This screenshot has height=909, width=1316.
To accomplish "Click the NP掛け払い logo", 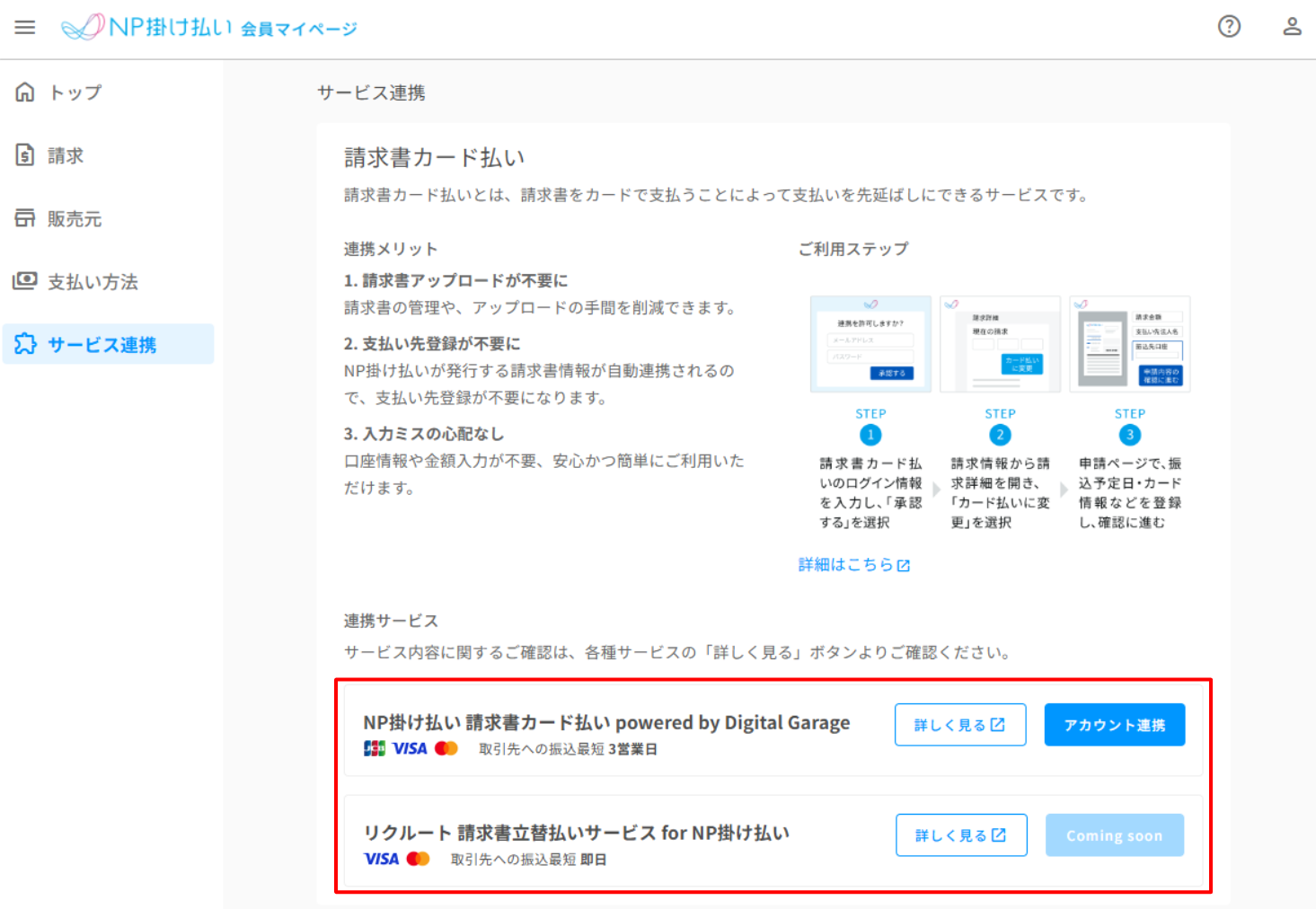I will [x=208, y=27].
